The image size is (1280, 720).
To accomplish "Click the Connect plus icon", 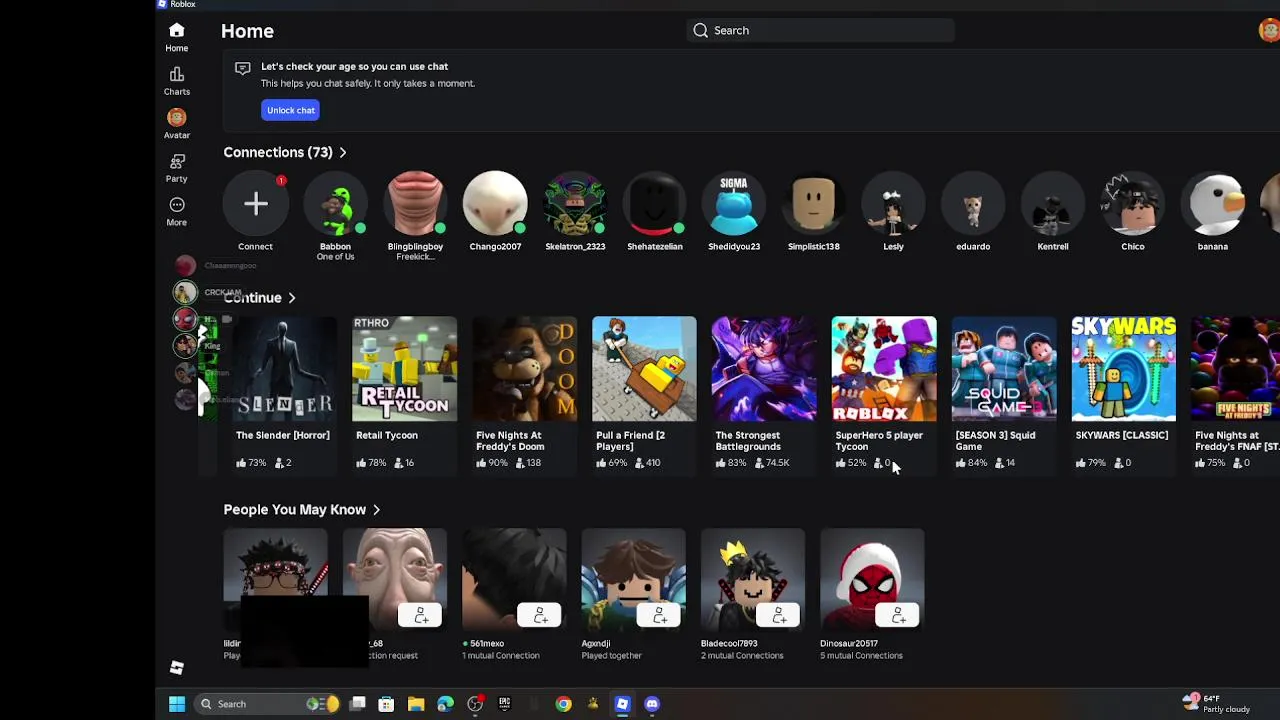I will coord(256,204).
